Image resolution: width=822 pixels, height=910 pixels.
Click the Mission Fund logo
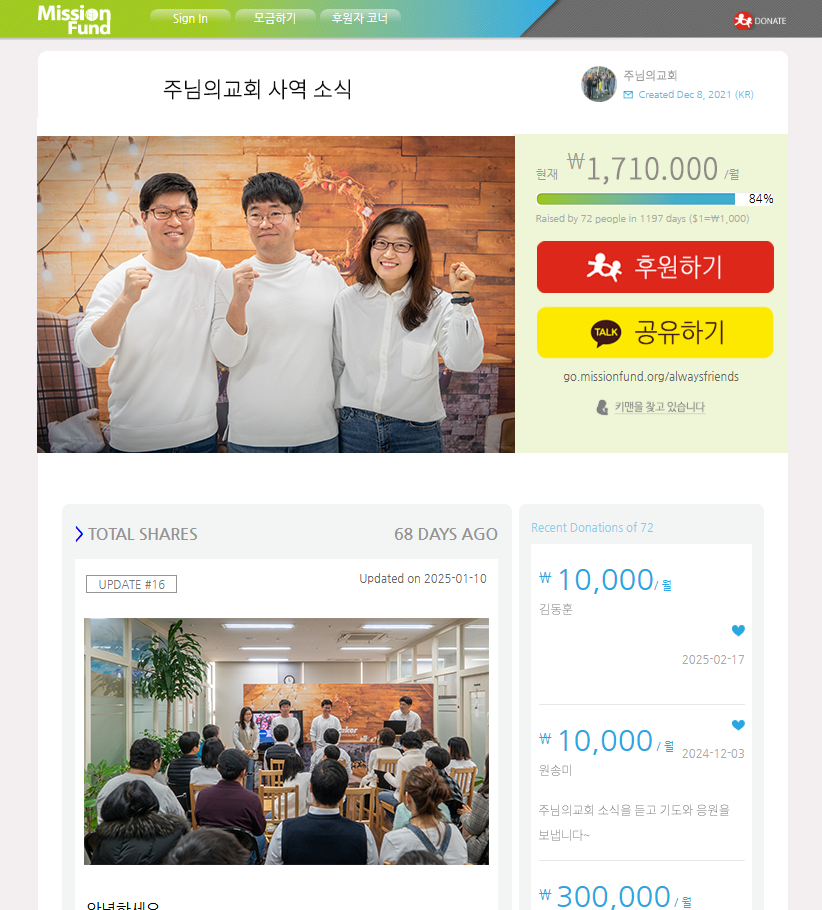(74, 20)
